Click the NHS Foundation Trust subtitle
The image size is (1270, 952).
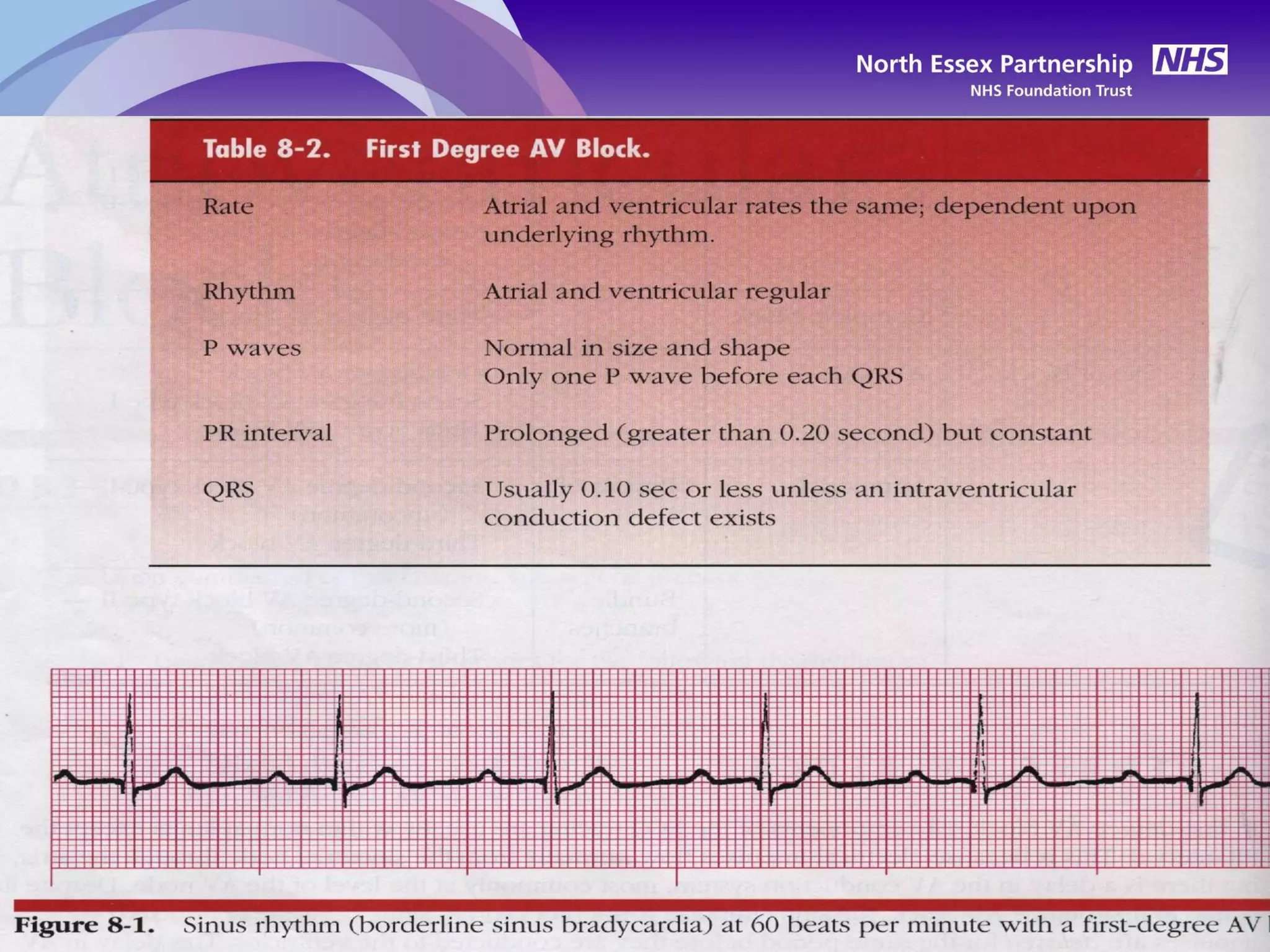tap(1051, 90)
